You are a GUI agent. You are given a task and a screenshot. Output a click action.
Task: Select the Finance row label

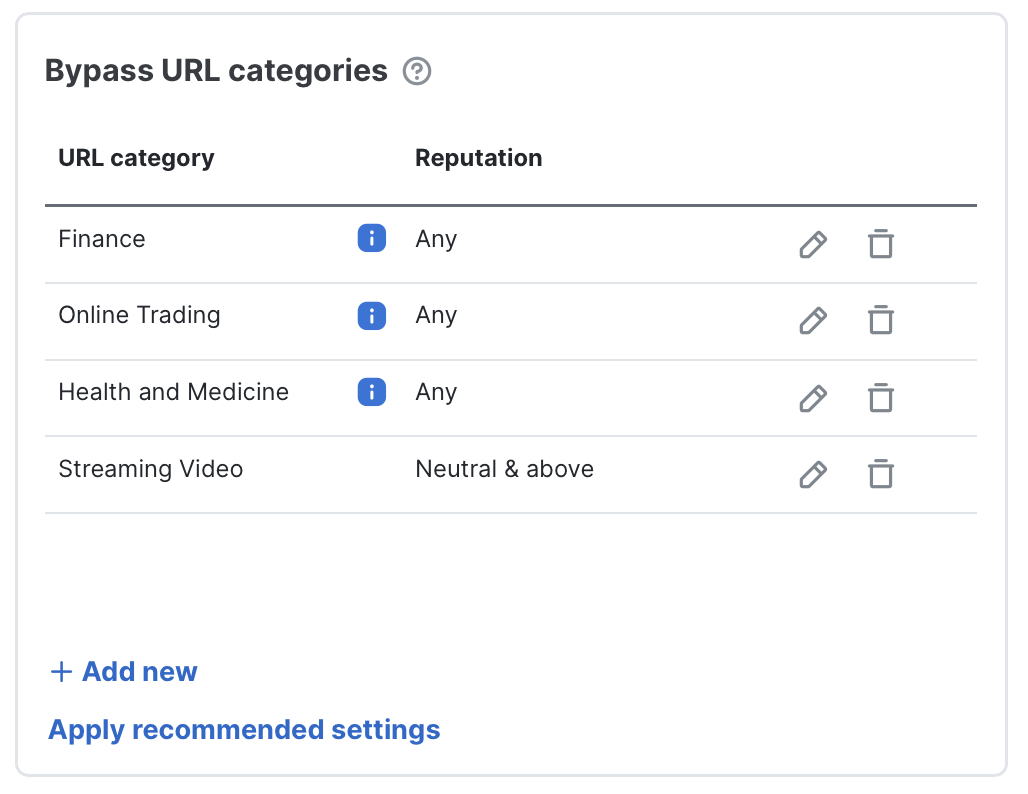102,238
